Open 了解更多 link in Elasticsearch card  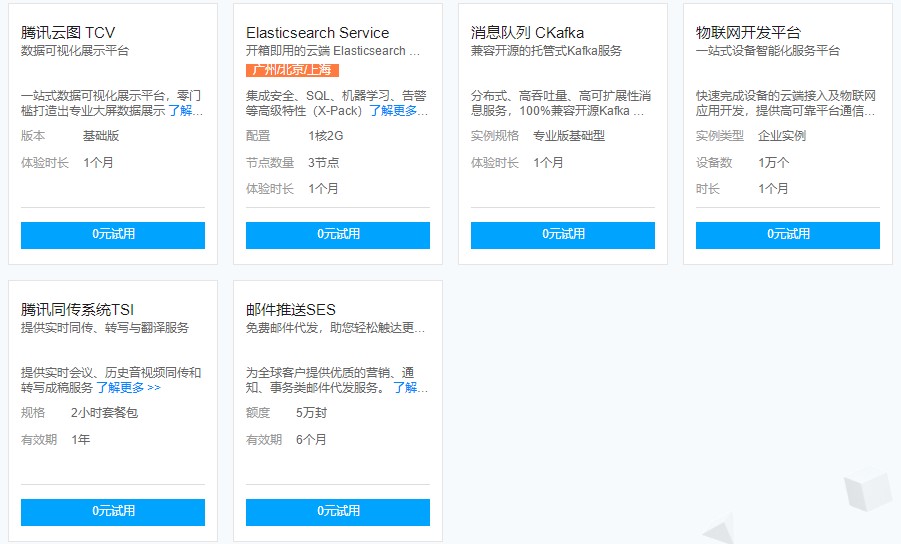398,110
